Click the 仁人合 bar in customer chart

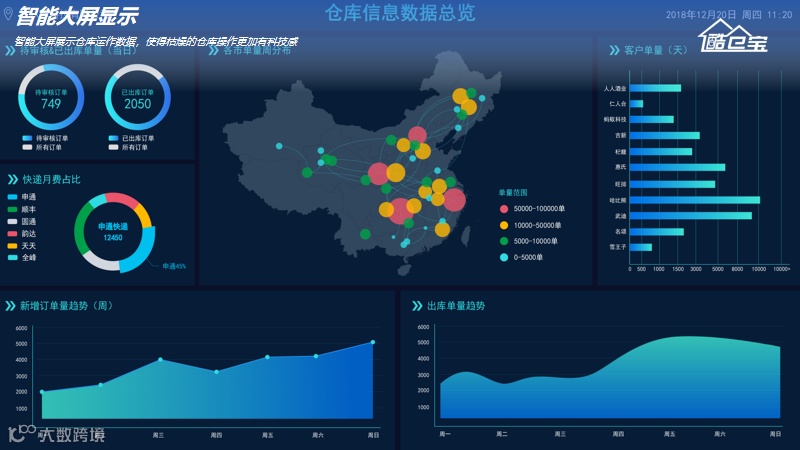[x=636, y=104]
